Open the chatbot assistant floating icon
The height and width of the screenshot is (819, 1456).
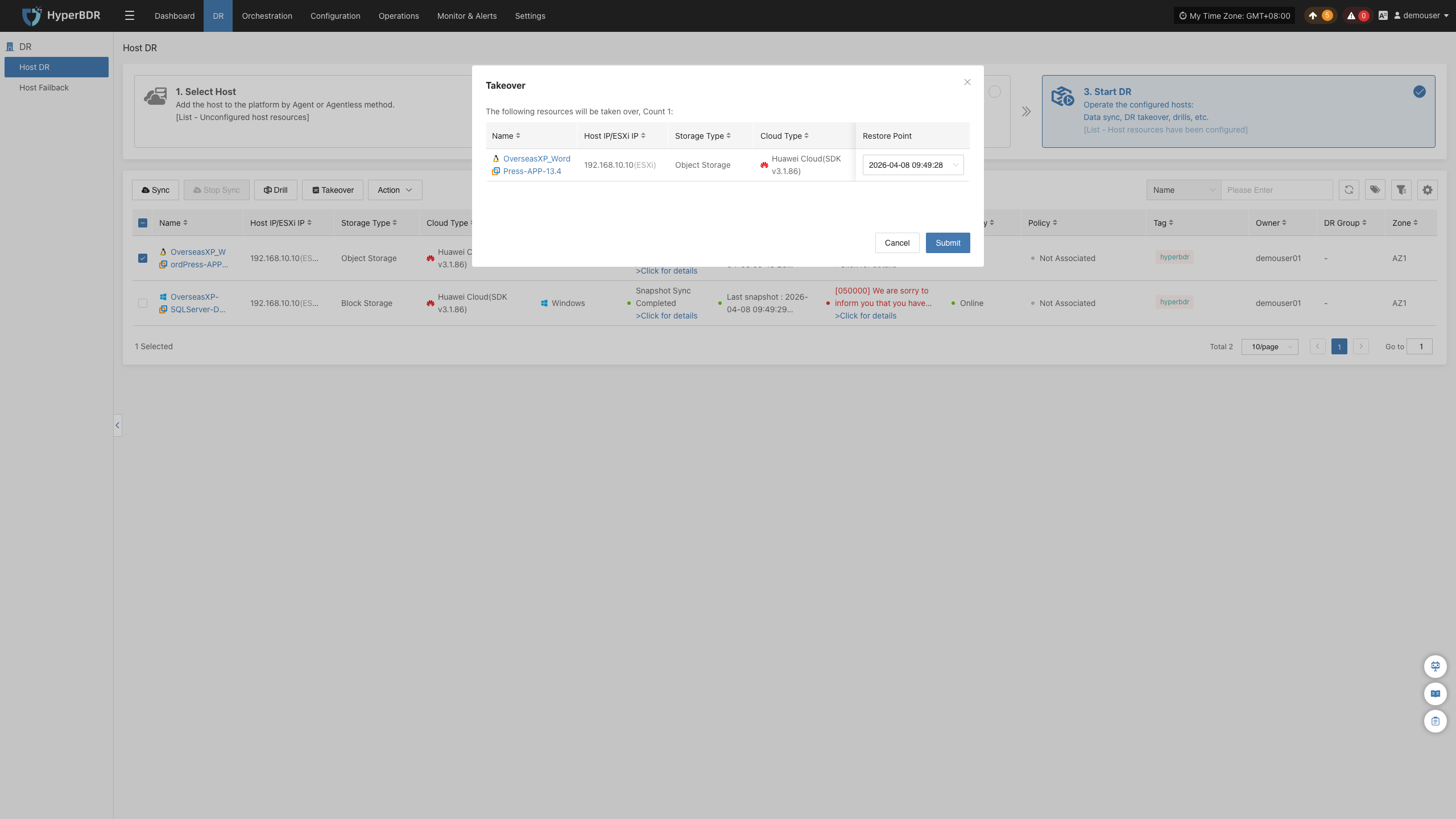(x=1435, y=666)
